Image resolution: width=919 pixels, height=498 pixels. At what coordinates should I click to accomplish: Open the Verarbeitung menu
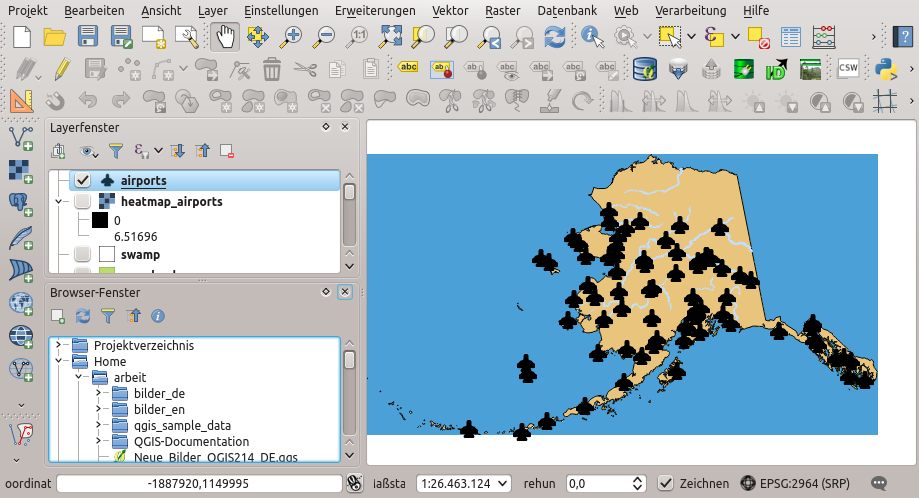click(691, 10)
